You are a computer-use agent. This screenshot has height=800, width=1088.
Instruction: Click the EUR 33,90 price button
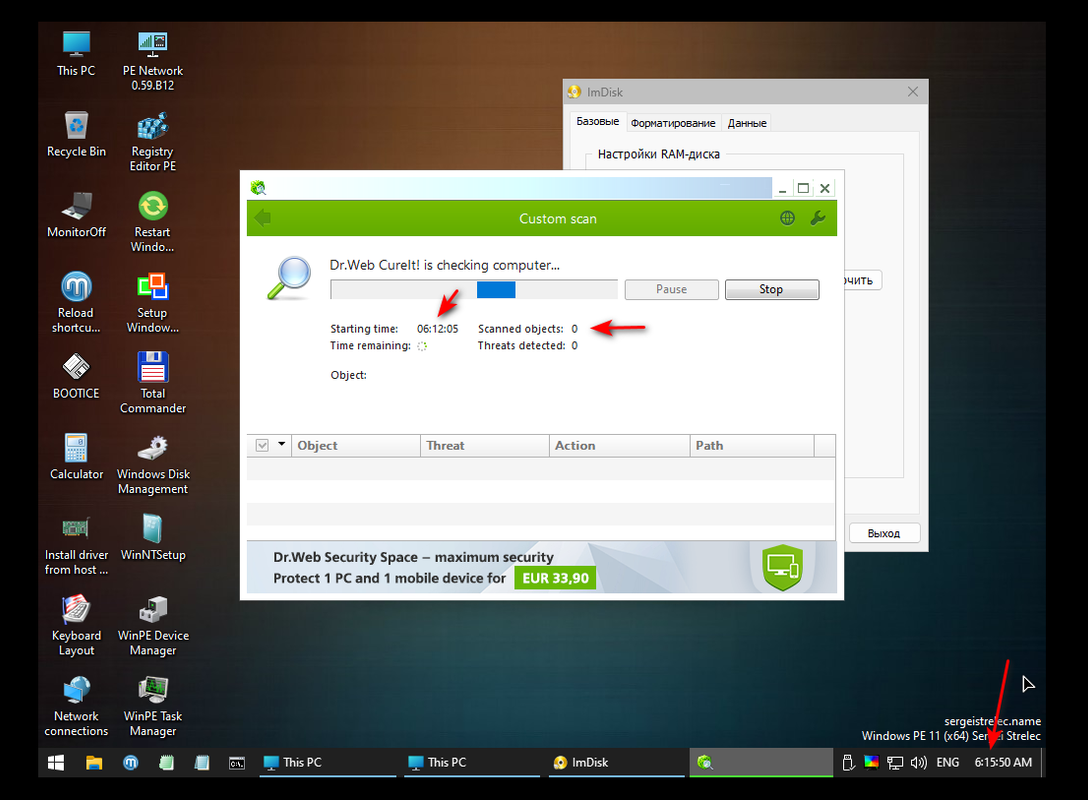(x=555, y=578)
